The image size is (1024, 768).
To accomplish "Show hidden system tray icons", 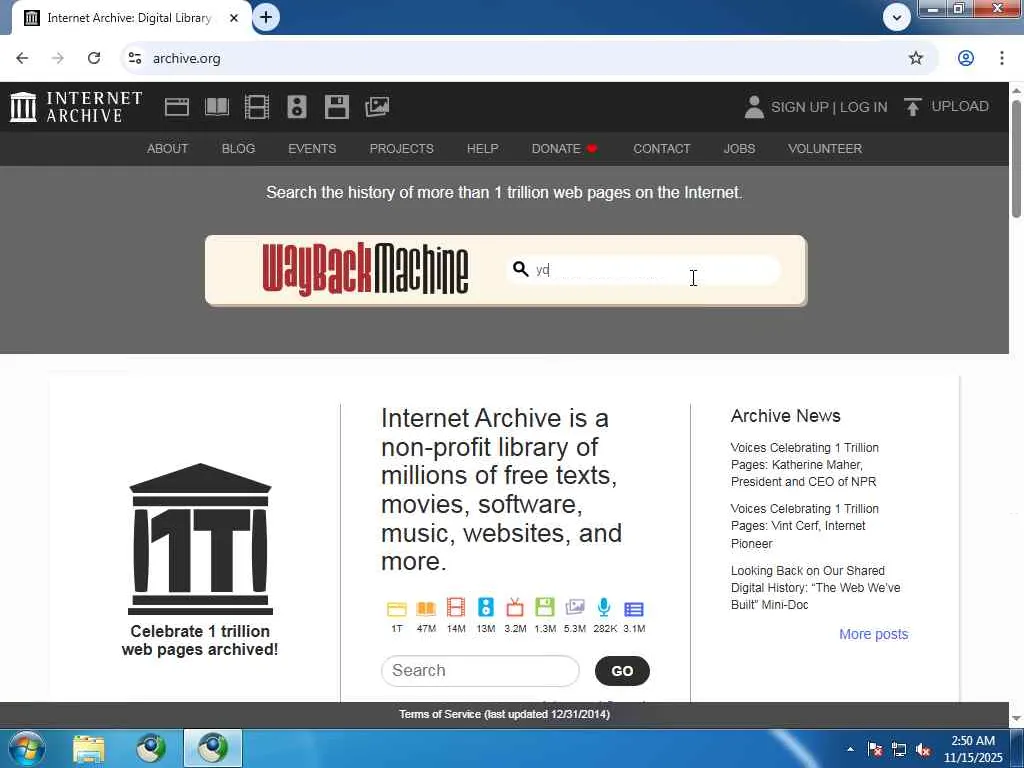I will (x=850, y=749).
